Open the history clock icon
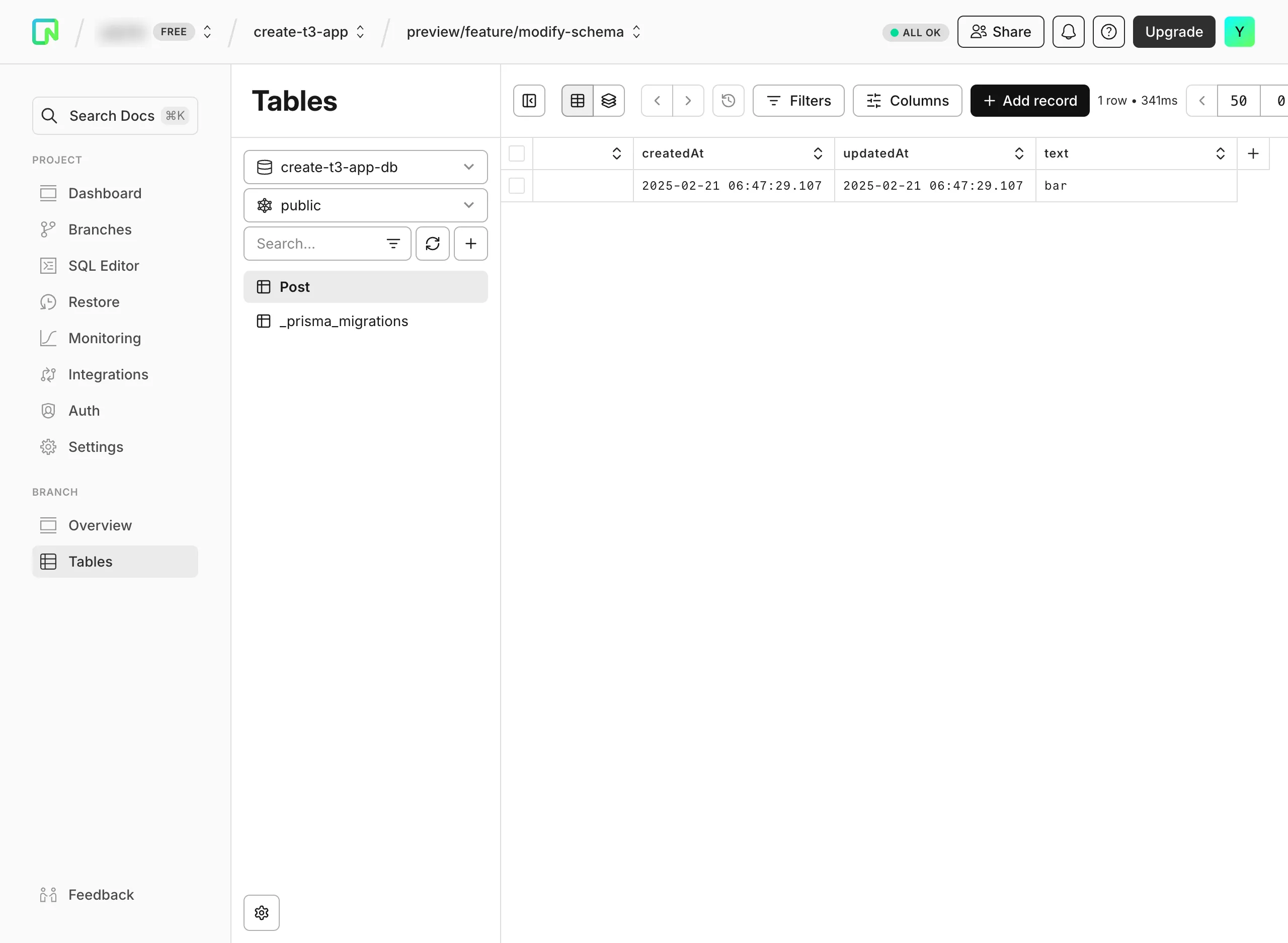 click(728, 101)
